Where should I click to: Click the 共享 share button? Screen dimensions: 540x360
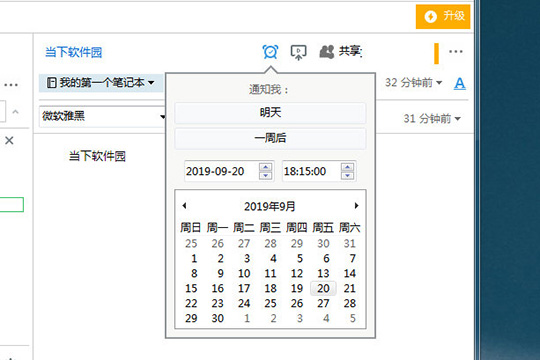click(341, 51)
